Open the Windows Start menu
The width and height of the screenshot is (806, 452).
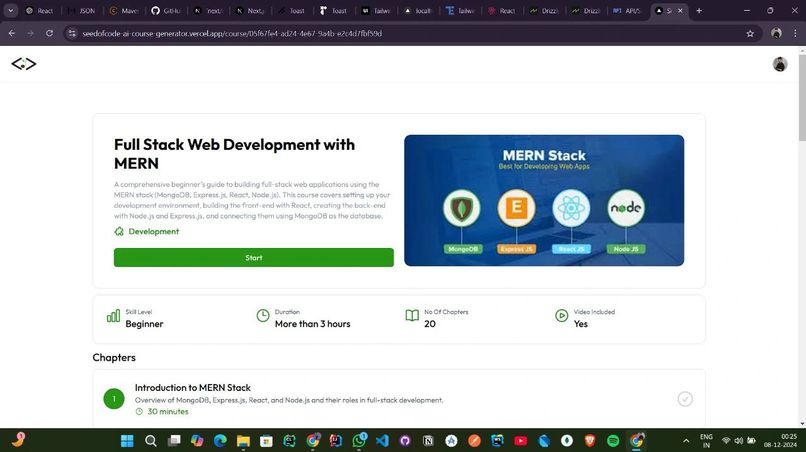click(127, 441)
